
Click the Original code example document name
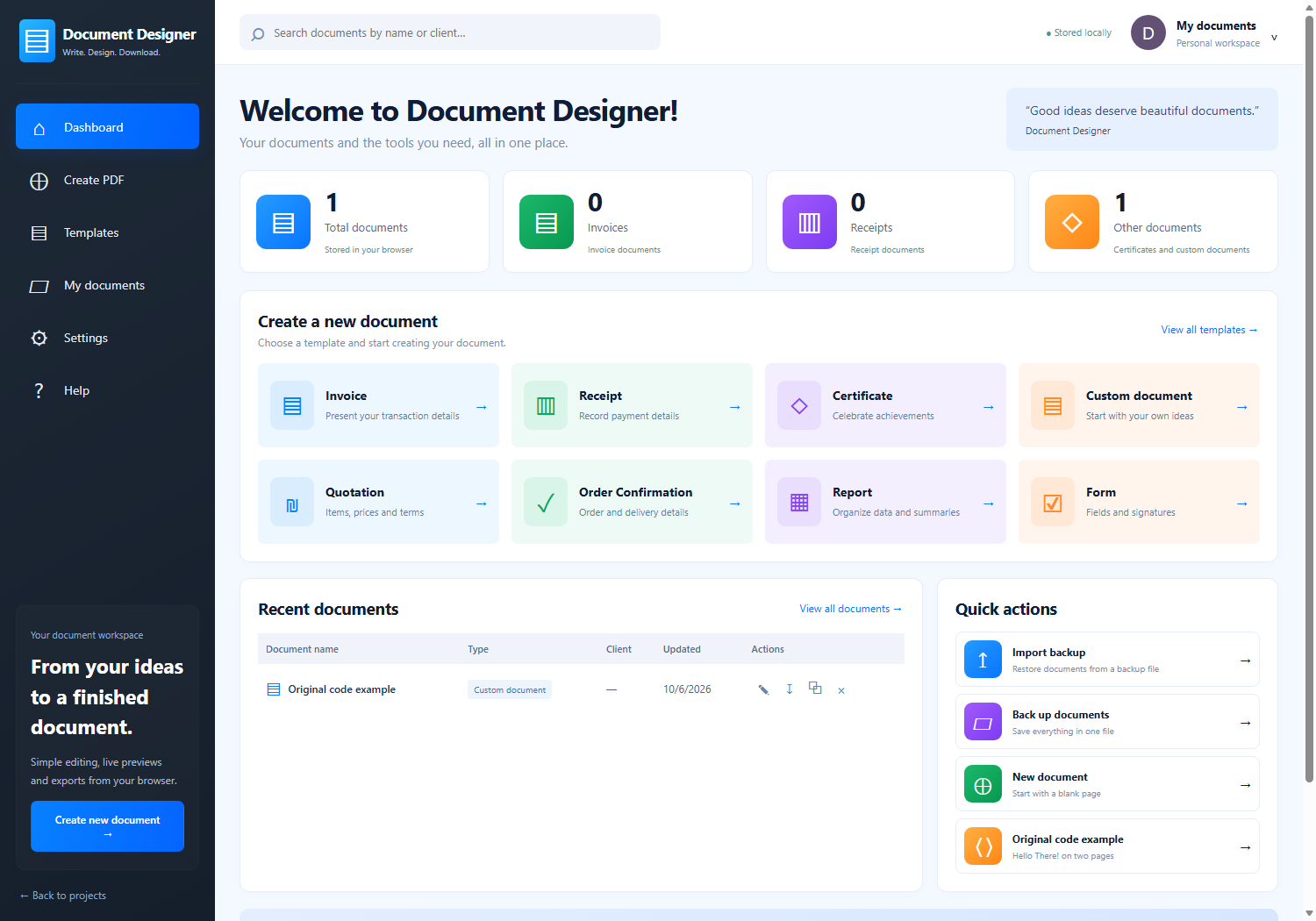(x=341, y=689)
